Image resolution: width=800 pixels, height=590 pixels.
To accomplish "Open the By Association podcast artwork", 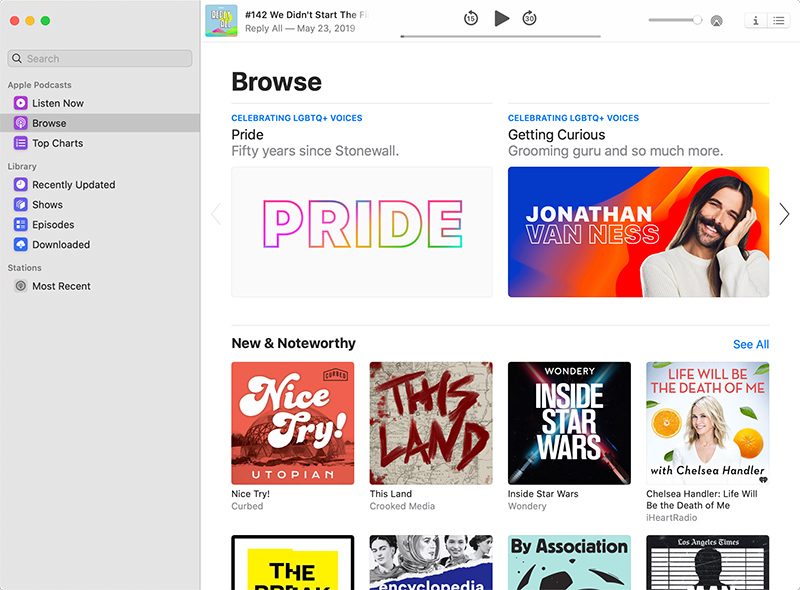I will [x=569, y=562].
